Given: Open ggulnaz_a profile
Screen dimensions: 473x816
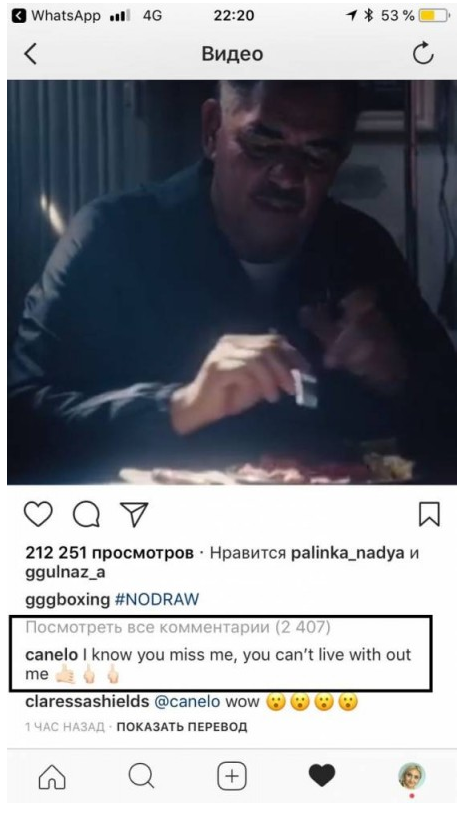Looking at the screenshot, I should click(65, 572).
